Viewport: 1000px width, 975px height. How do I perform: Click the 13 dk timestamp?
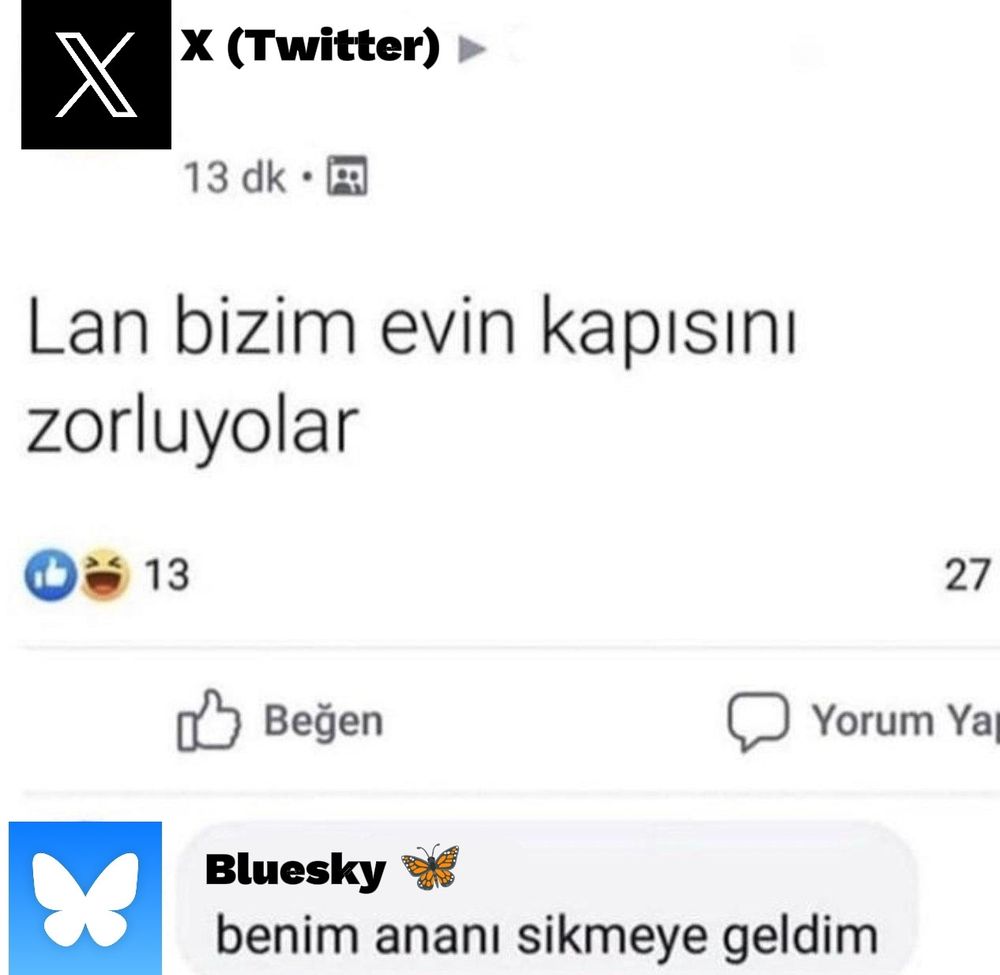[x=234, y=177]
